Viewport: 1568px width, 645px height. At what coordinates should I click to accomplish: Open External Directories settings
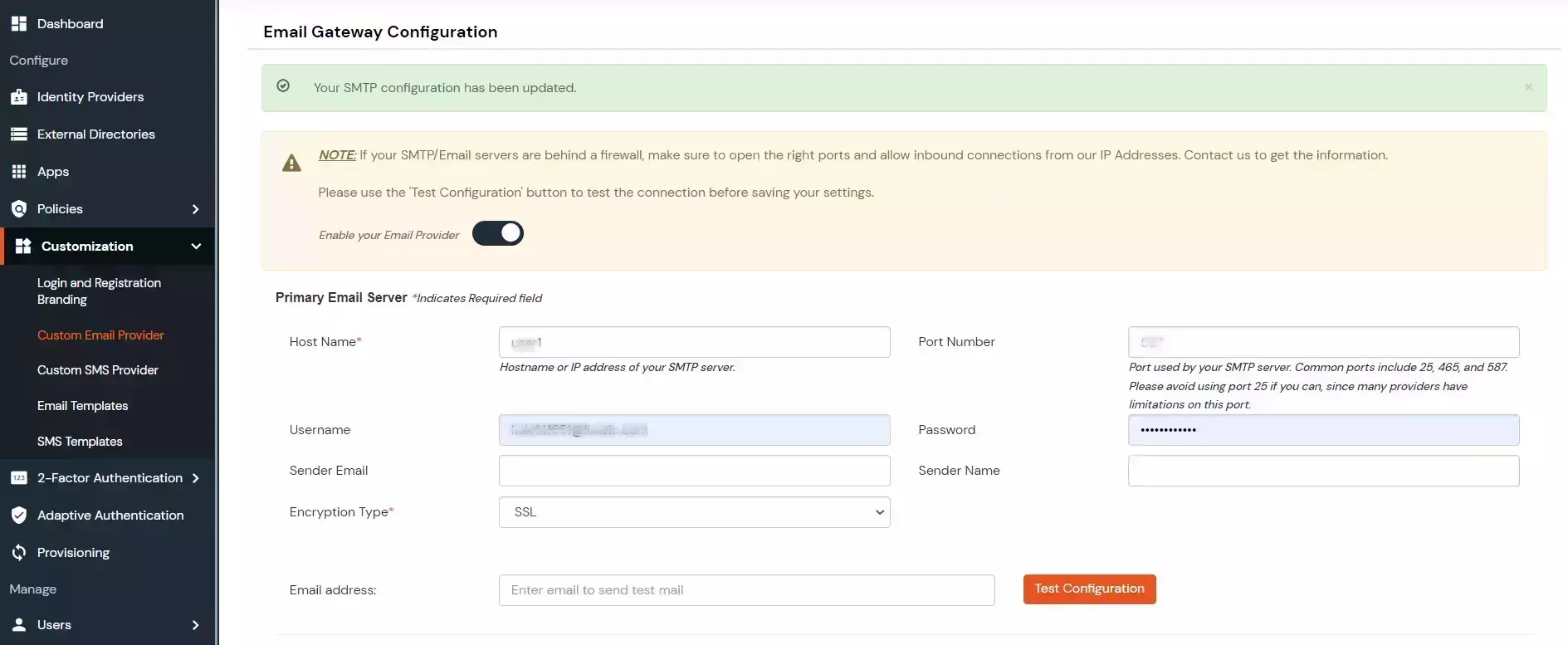[96, 134]
